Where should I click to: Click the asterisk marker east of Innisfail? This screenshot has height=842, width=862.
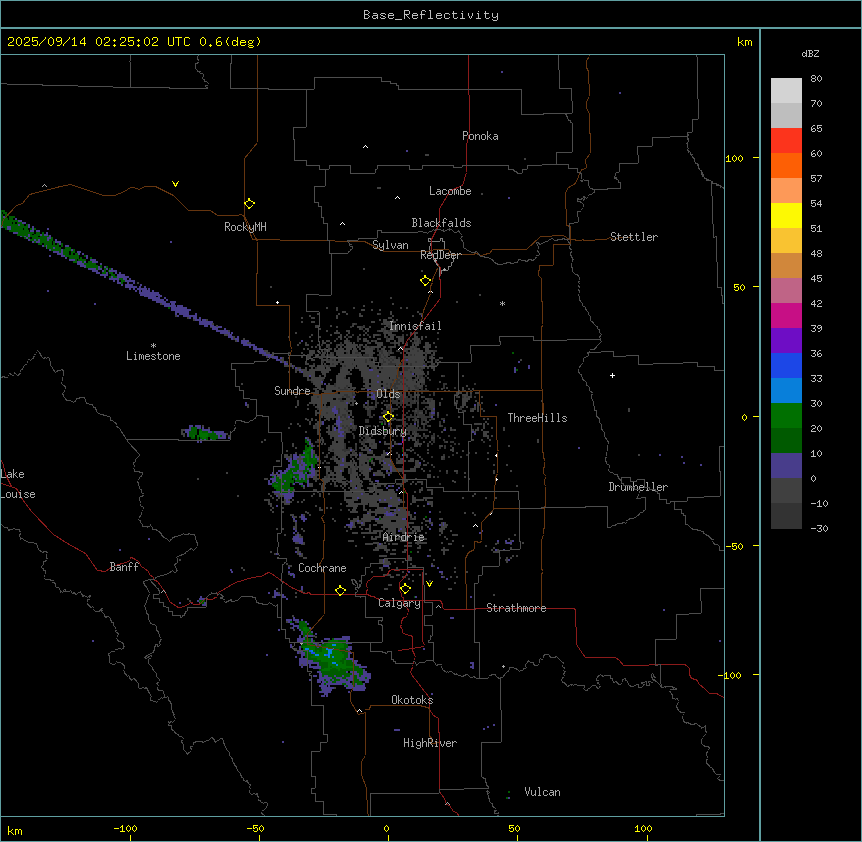pos(502,303)
